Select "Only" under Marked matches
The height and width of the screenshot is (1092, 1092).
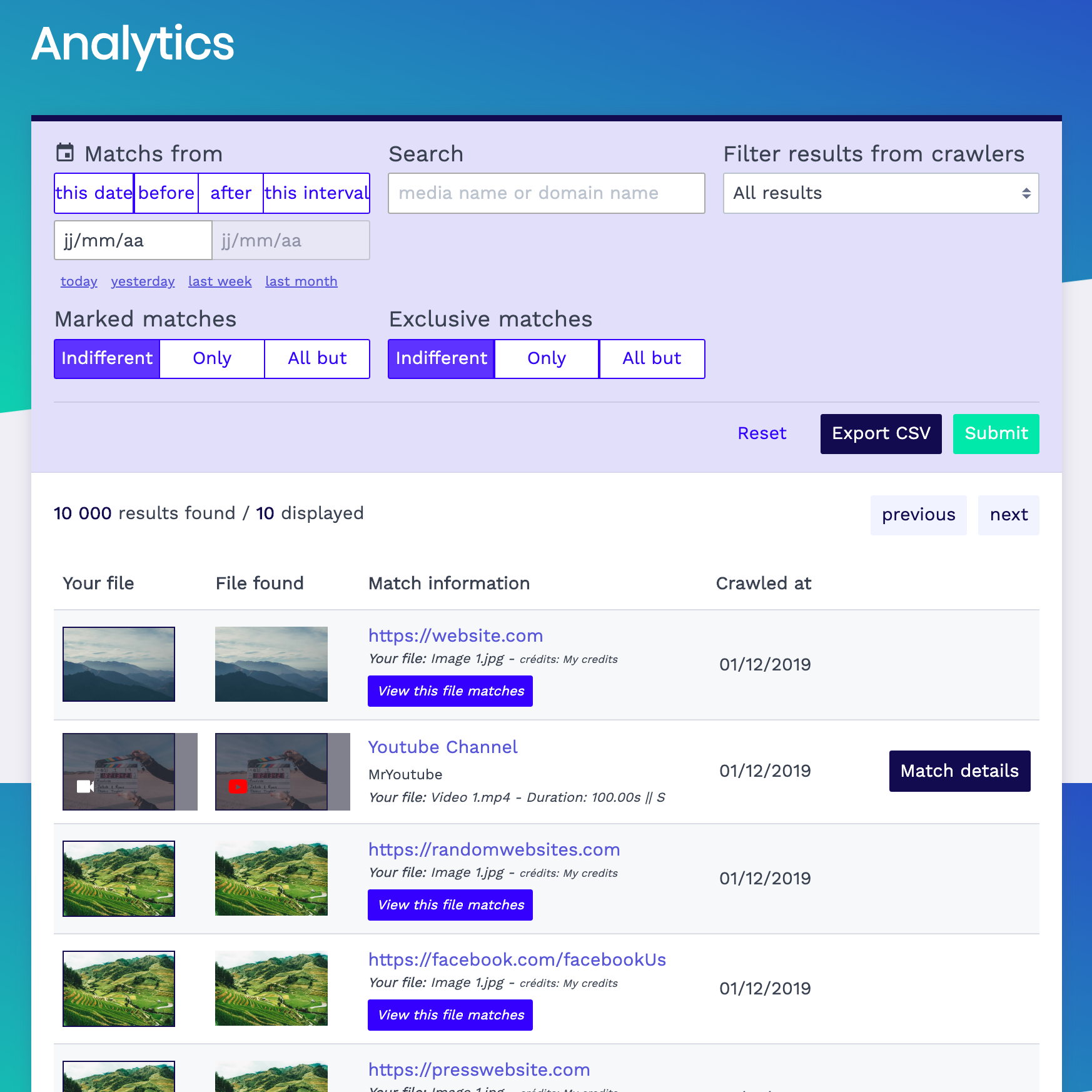(212, 358)
